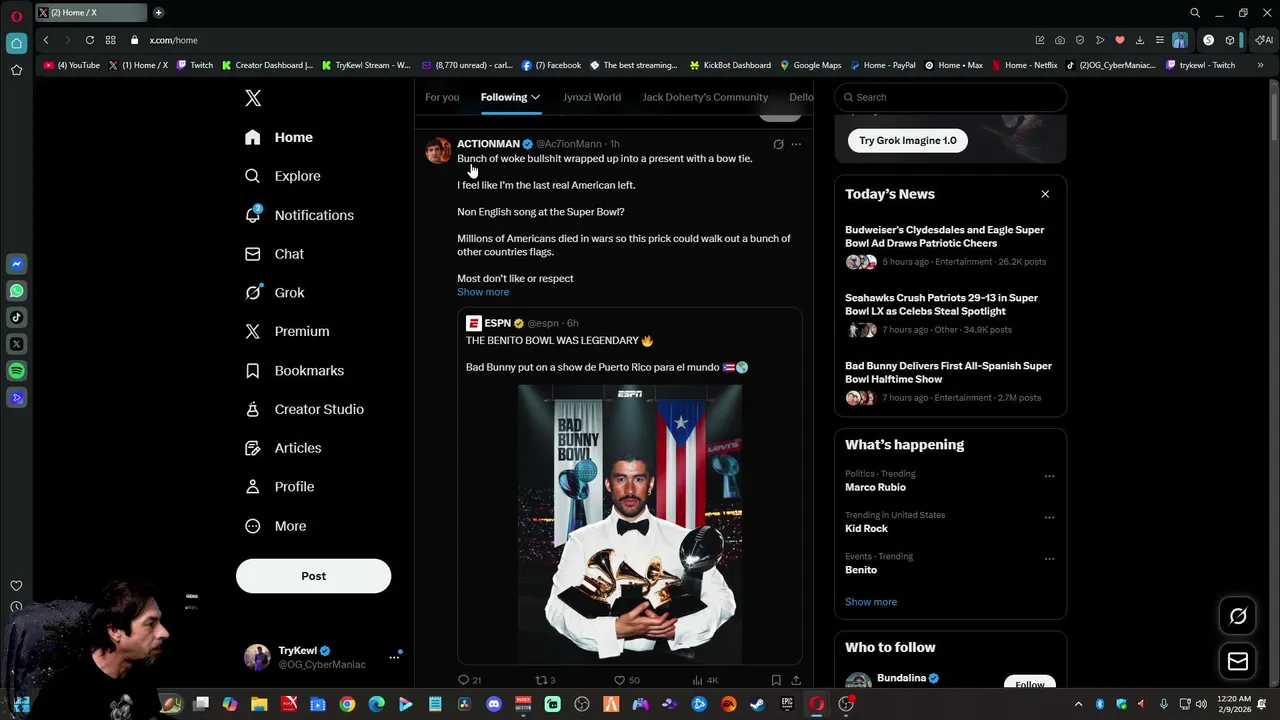Open Opera TikTok sidebar icon
1280x720 pixels.
[x=16, y=317]
